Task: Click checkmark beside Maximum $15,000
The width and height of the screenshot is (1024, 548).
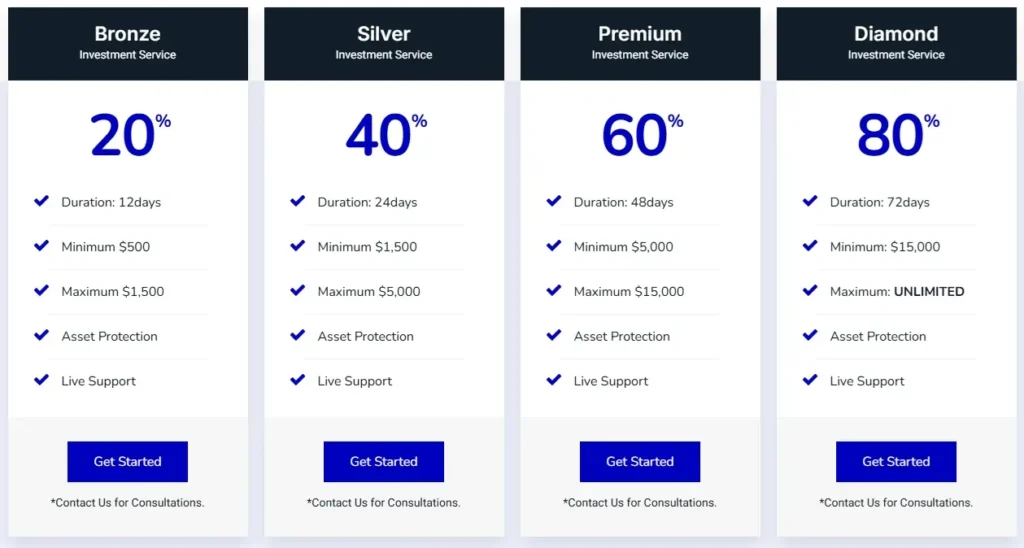Action: (x=554, y=291)
